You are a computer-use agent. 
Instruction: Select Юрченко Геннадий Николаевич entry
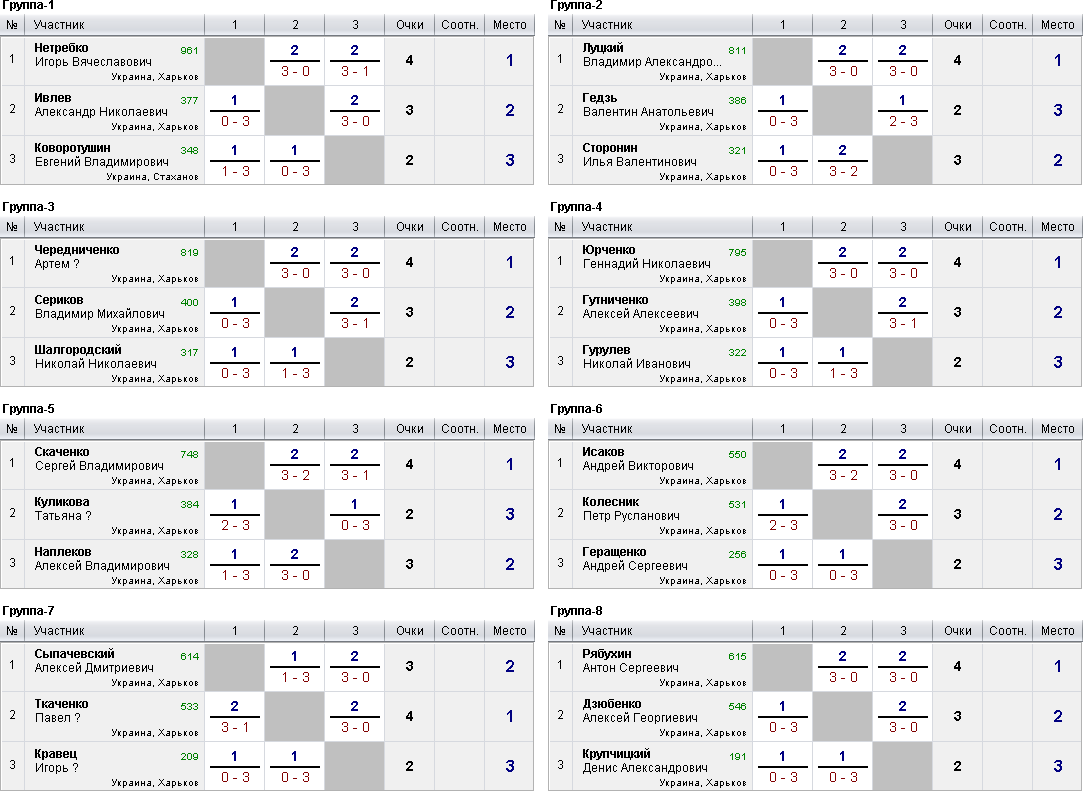[x=646, y=256]
